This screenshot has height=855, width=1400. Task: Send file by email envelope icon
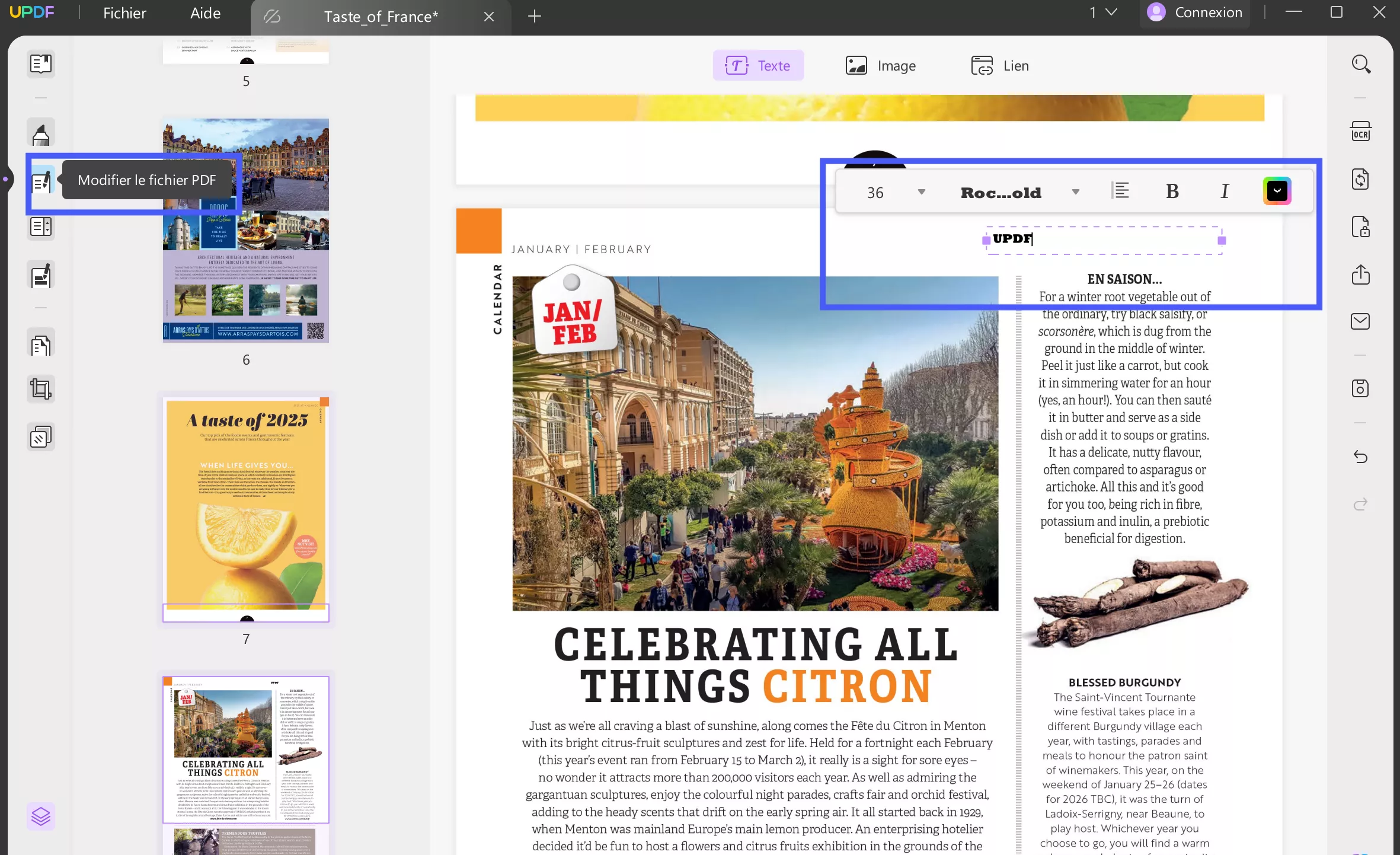1360,321
